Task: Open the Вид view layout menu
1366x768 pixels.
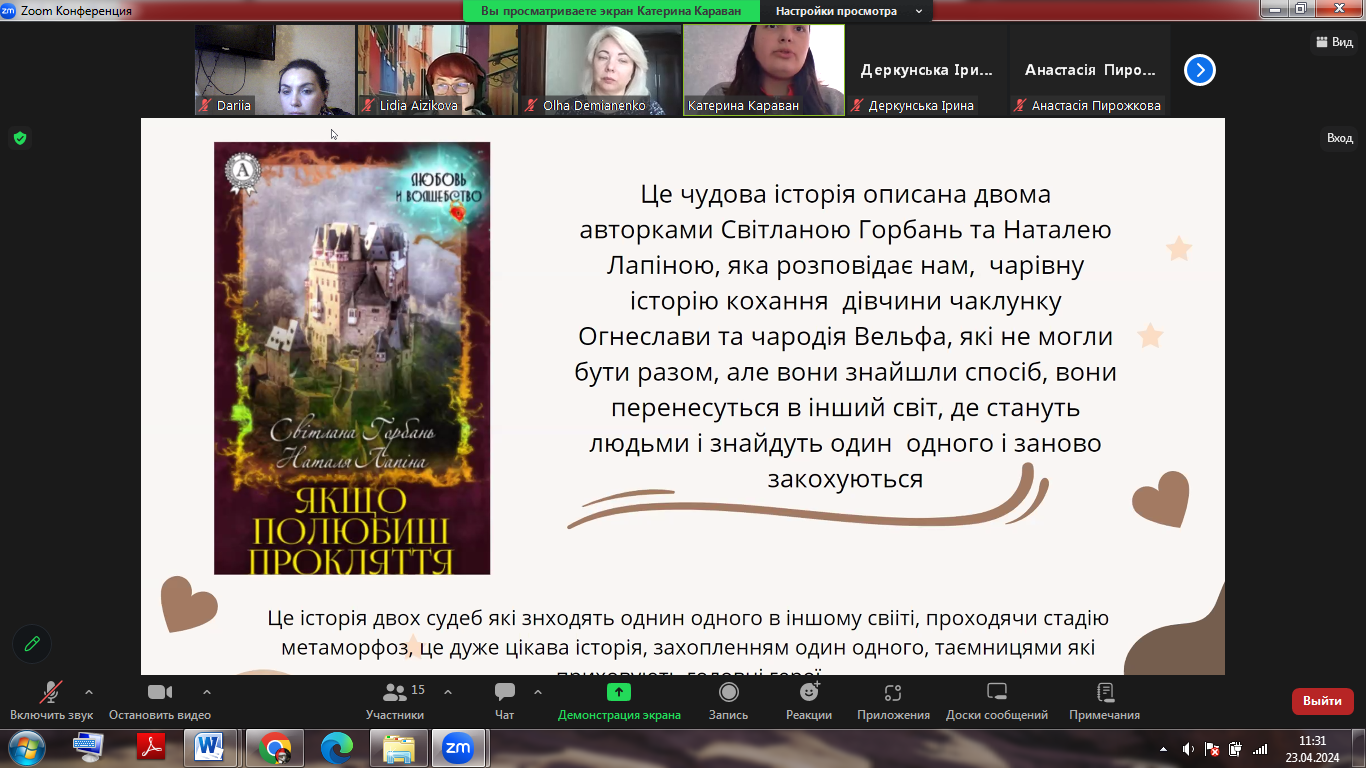Action: (1335, 42)
